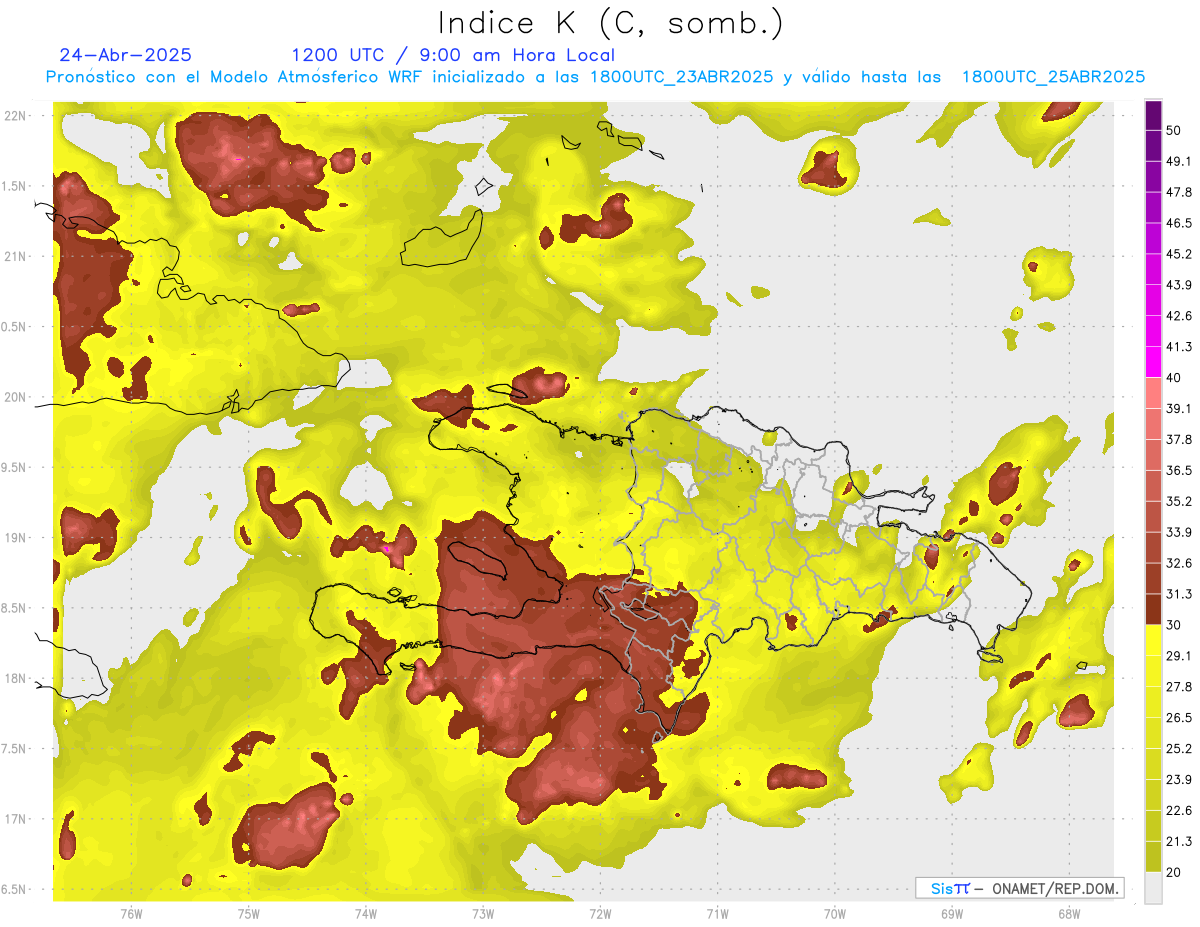Click the color scale value '27.8'
This screenshot has height=927, width=1200.
click(1179, 687)
